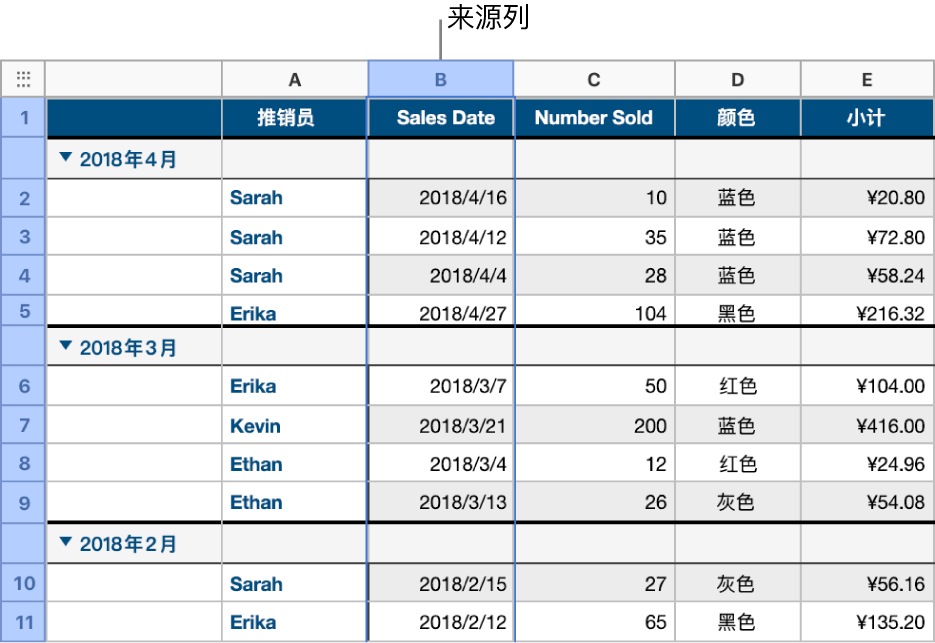Select row 1 by its row number
Screen dimensions: 935x643
tap(23, 117)
